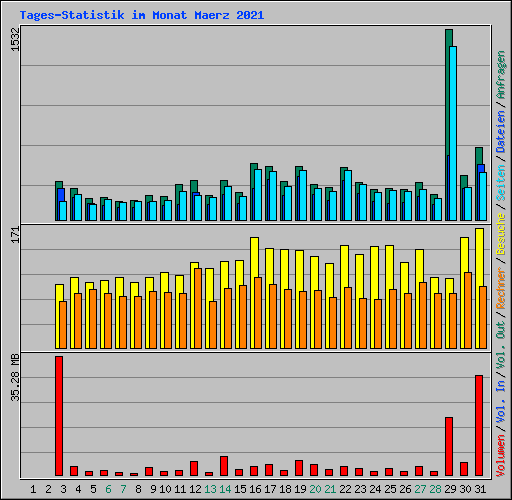Click the 35.28 MB y-axis value
This screenshot has height=500, width=512.
(15, 378)
